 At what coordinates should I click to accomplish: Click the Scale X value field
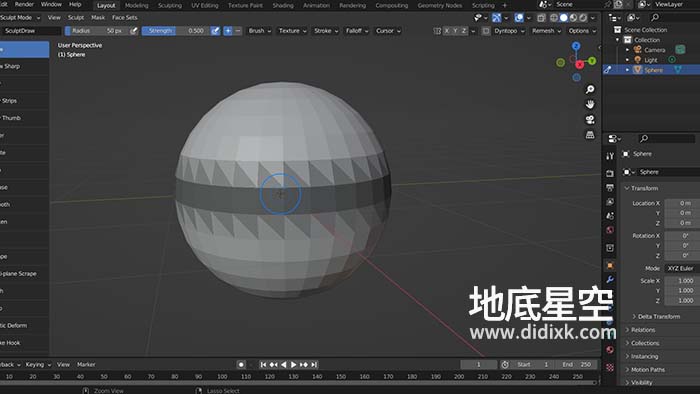tap(682, 281)
